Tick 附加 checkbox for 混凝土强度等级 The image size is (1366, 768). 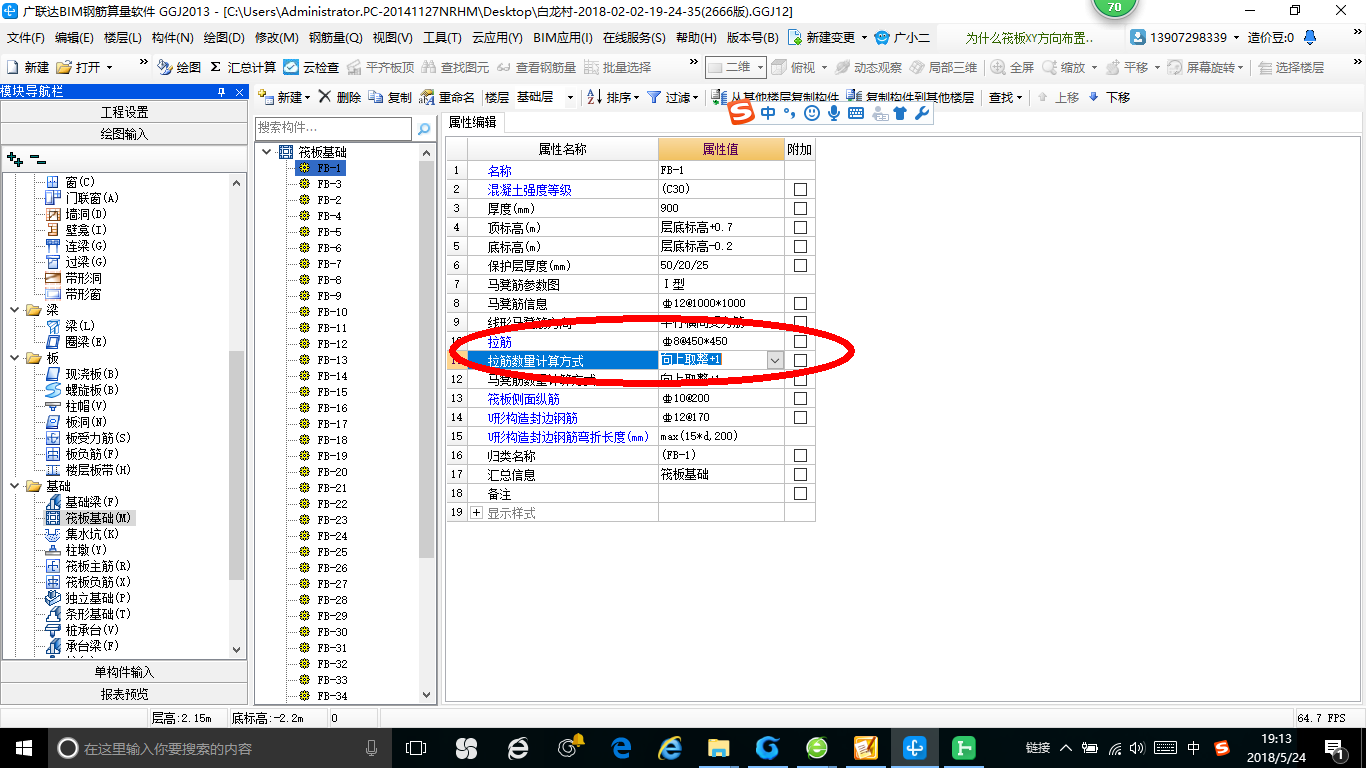pos(800,190)
